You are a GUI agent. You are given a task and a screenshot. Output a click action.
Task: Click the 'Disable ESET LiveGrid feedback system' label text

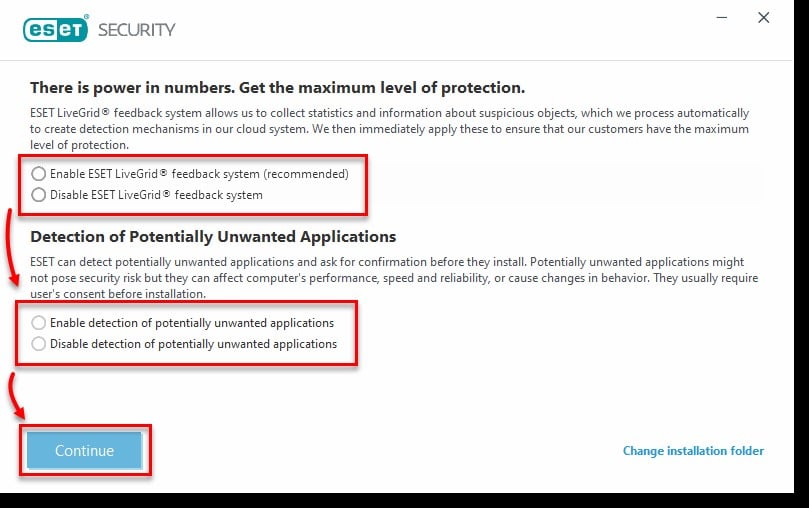tap(156, 195)
